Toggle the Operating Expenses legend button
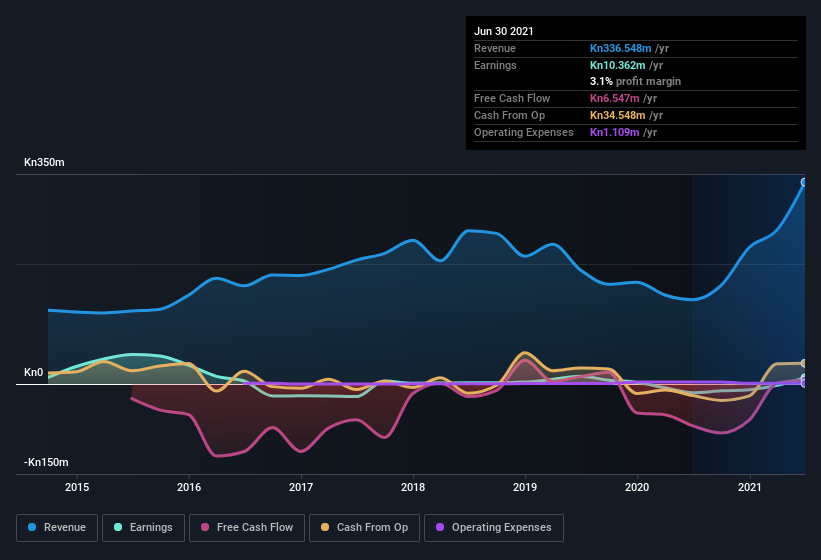This screenshot has height=560, width=821. (494, 528)
